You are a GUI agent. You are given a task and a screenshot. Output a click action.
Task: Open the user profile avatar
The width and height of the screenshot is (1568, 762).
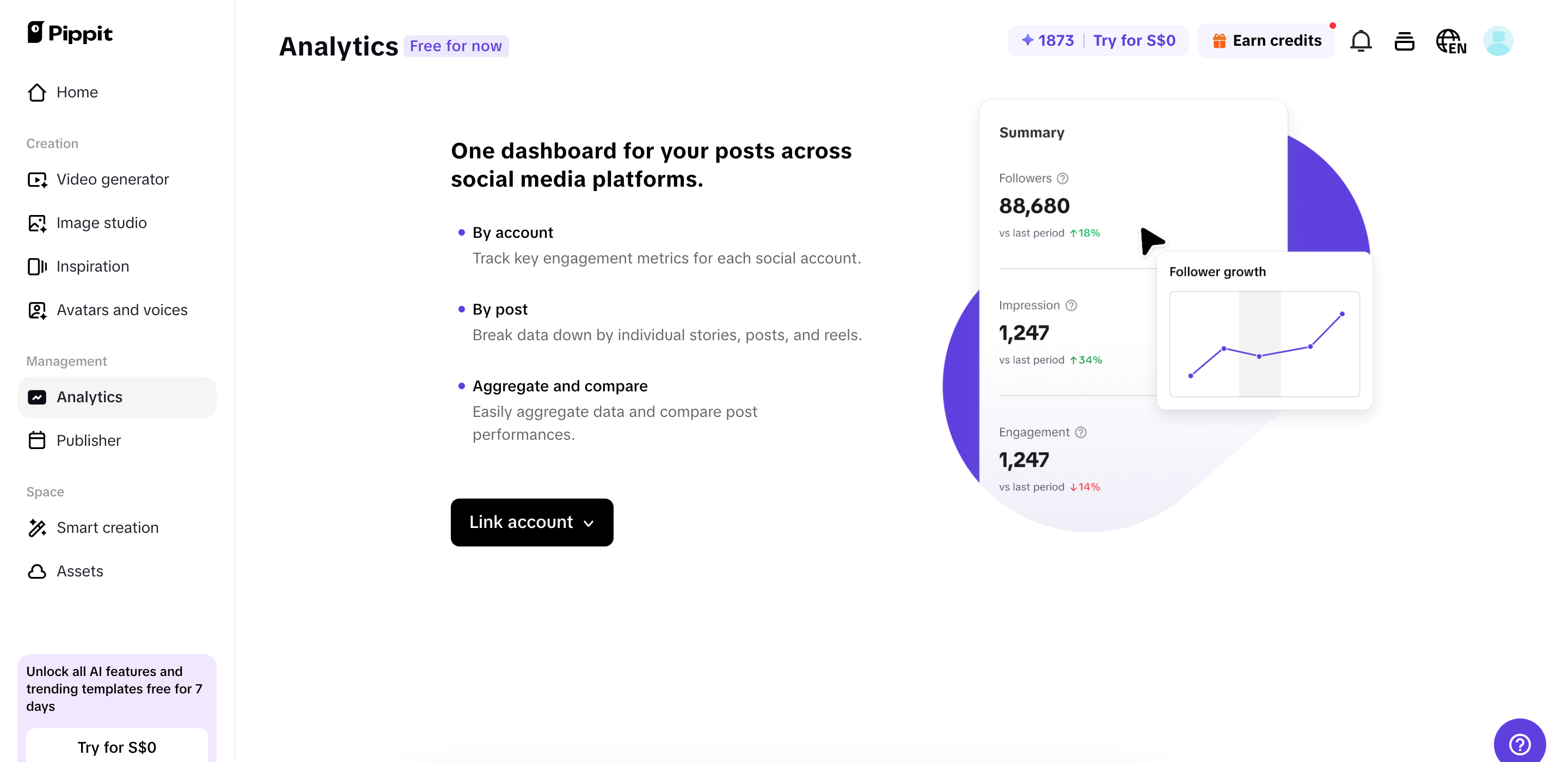tap(1498, 41)
